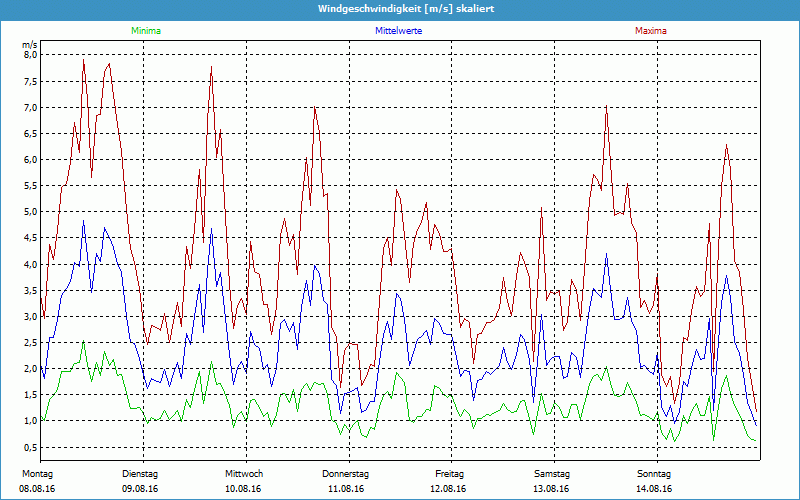Click the m/s unit label on axis

pyautogui.click(x=30, y=45)
